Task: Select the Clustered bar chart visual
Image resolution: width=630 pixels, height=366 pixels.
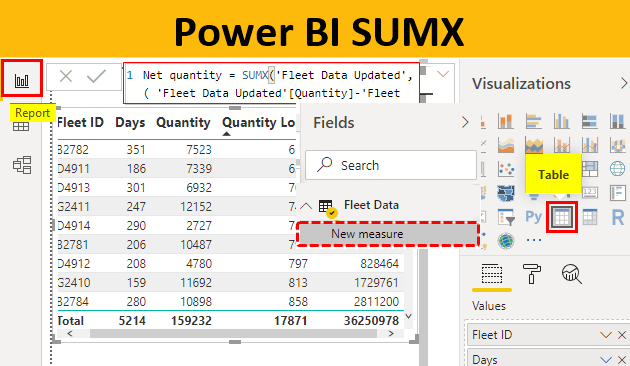Action: pos(534,121)
